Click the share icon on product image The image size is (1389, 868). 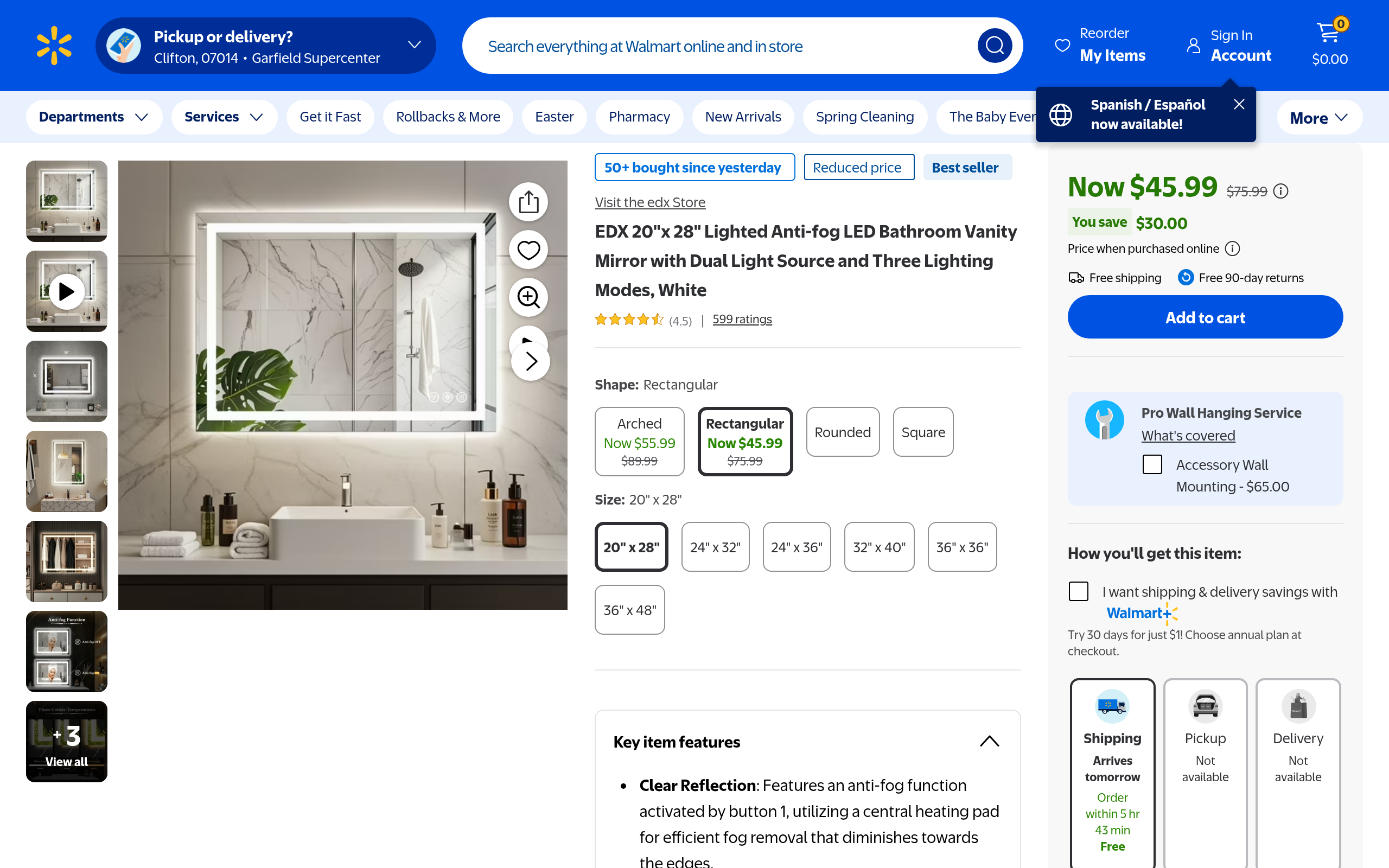coord(528,201)
